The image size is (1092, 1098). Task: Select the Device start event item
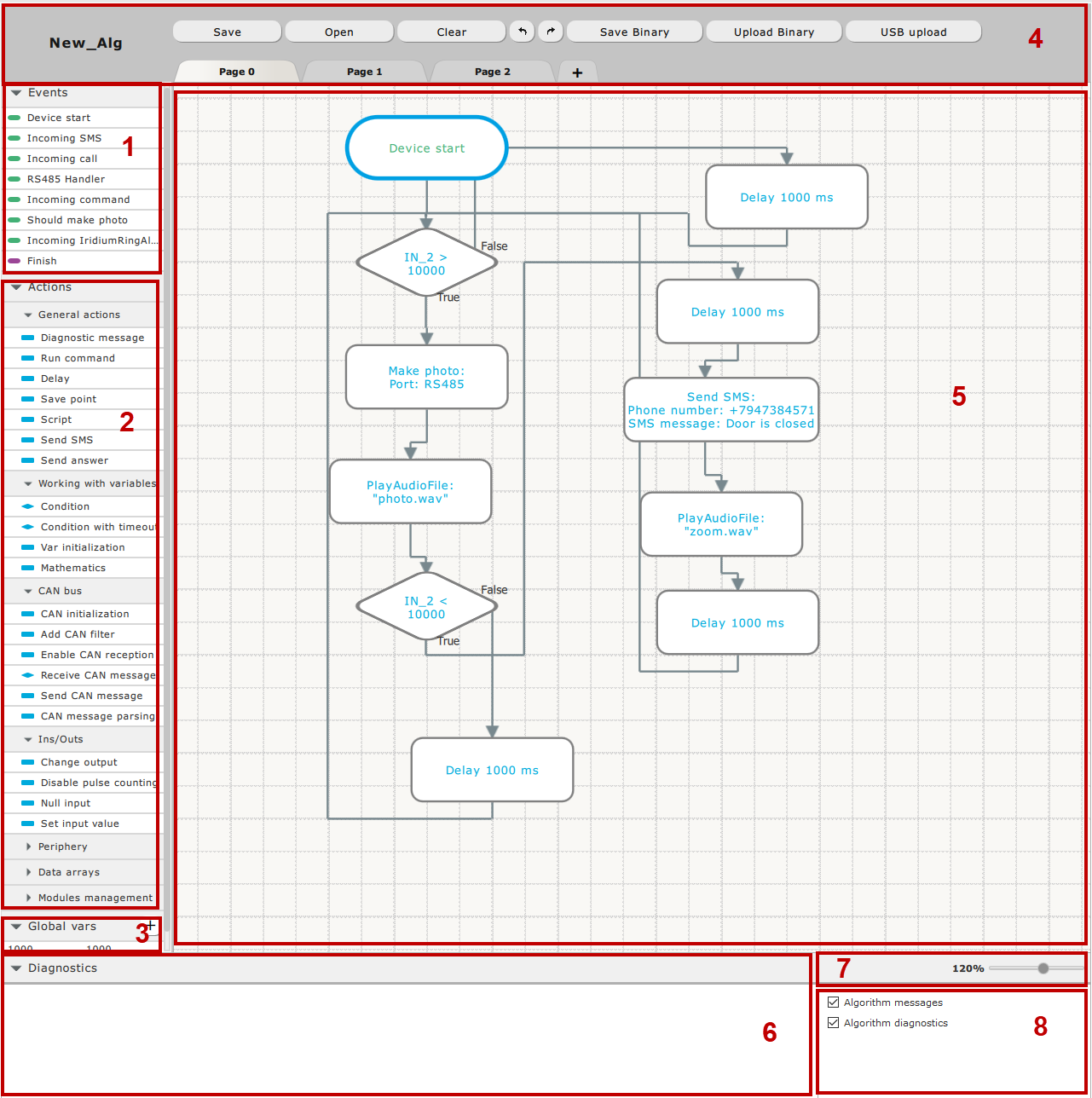point(58,118)
